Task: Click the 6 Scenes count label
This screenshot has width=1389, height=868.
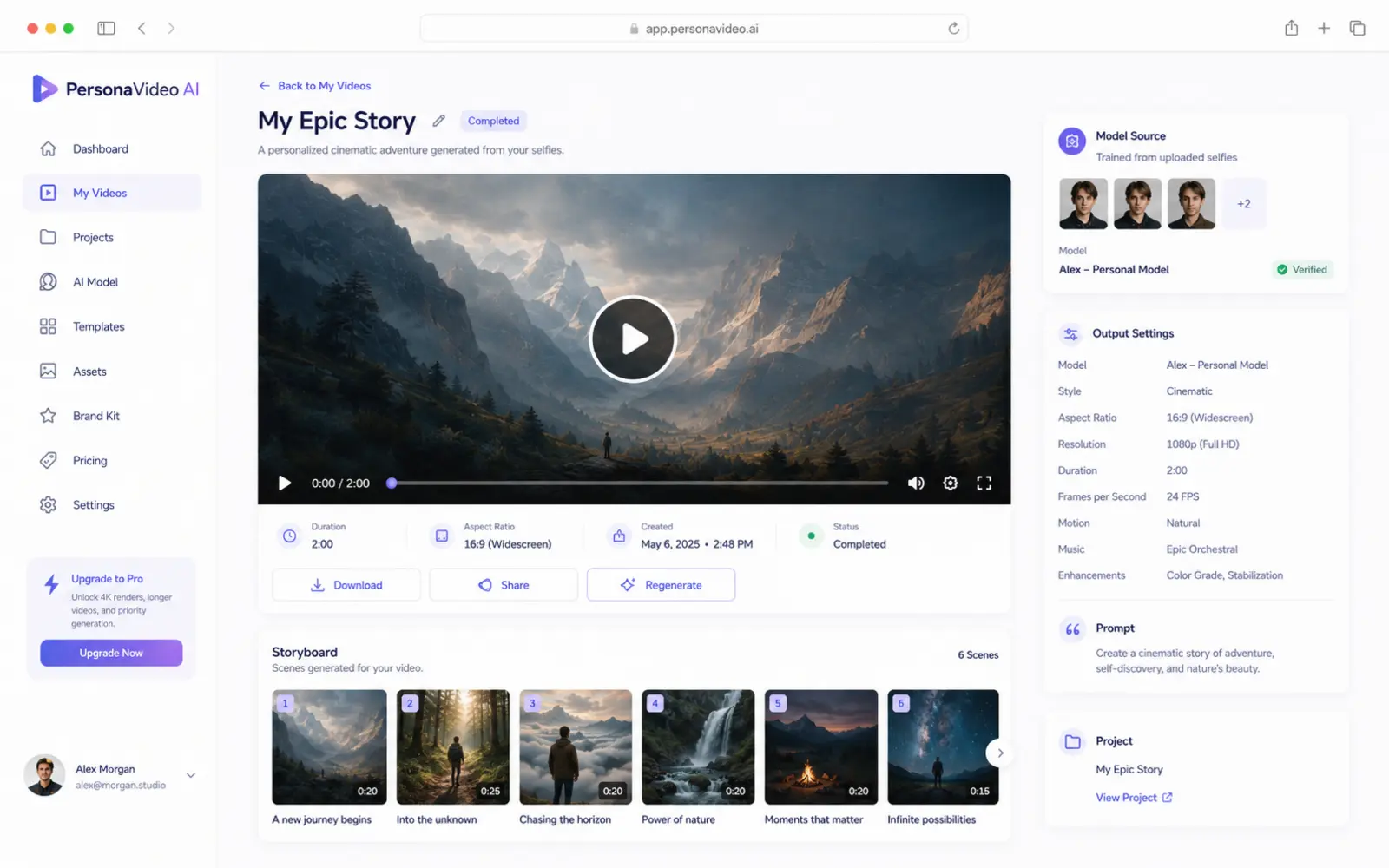Action: tap(978, 655)
